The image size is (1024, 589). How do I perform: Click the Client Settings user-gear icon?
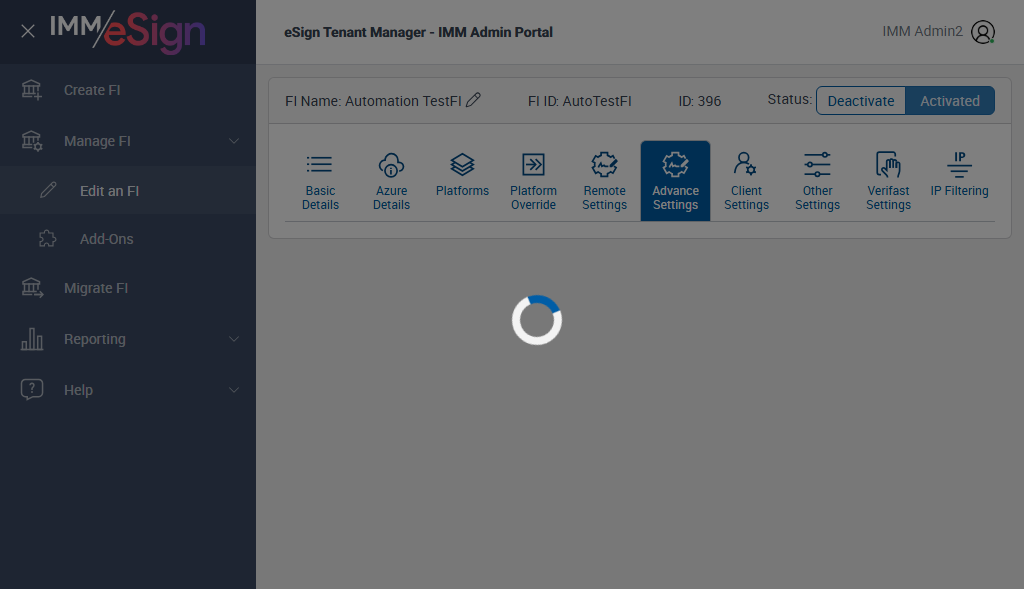746,164
